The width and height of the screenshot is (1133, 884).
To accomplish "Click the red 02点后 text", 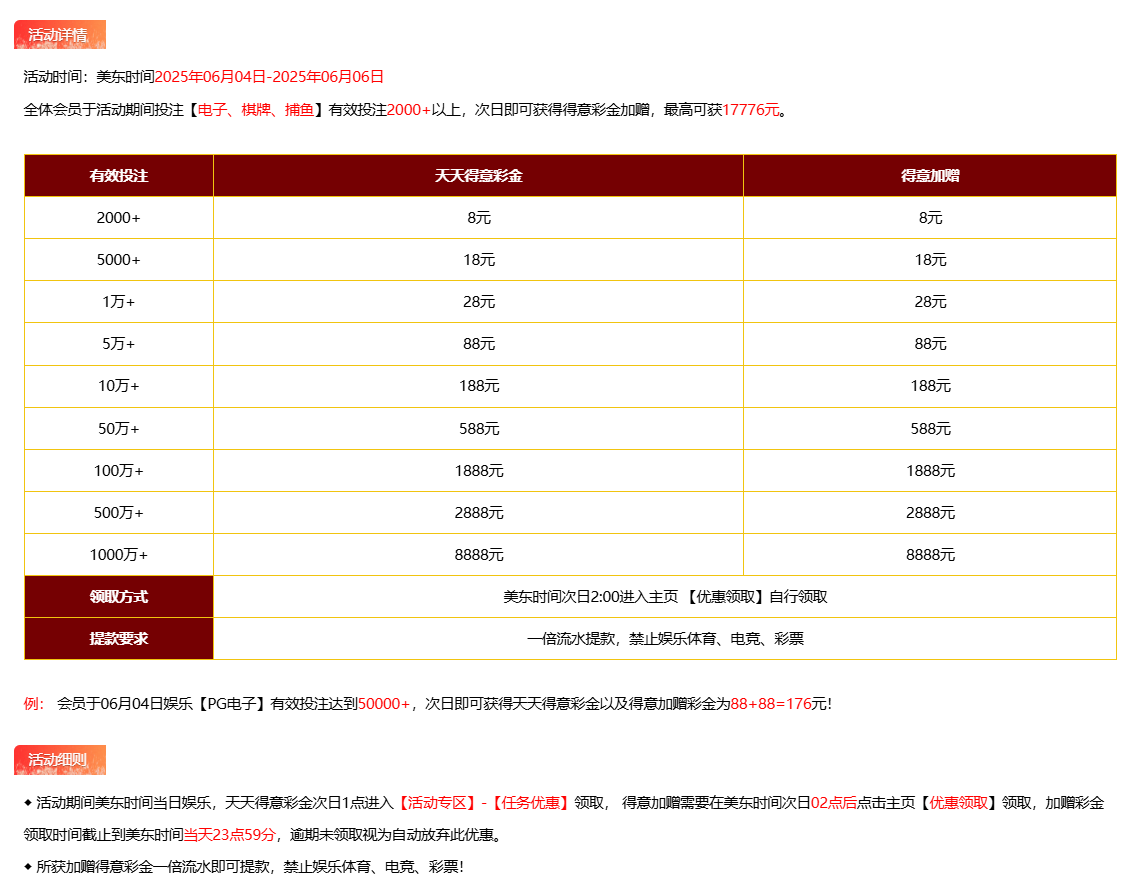I will point(833,802).
